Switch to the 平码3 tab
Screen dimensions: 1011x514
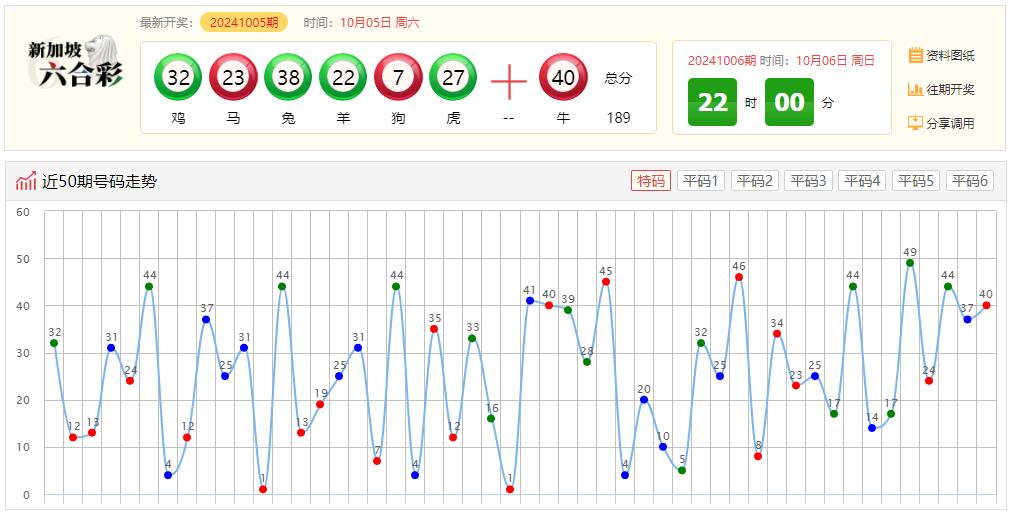point(808,181)
